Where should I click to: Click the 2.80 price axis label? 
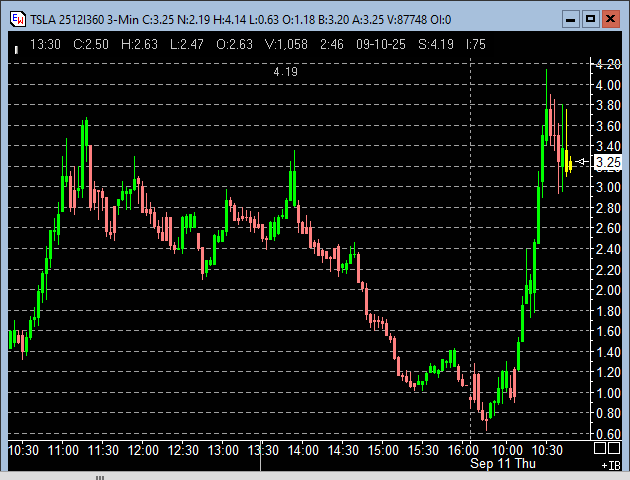tap(608, 208)
